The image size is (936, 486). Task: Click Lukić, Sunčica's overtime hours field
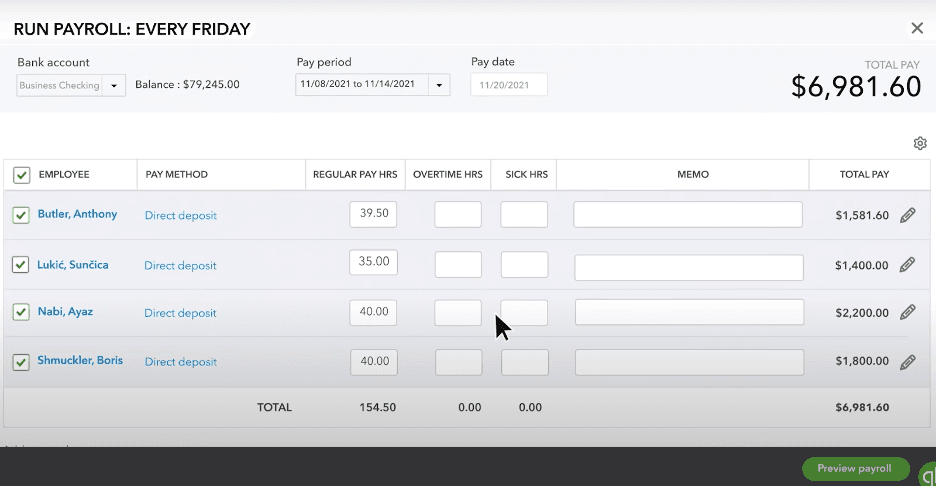coord(458,264)
